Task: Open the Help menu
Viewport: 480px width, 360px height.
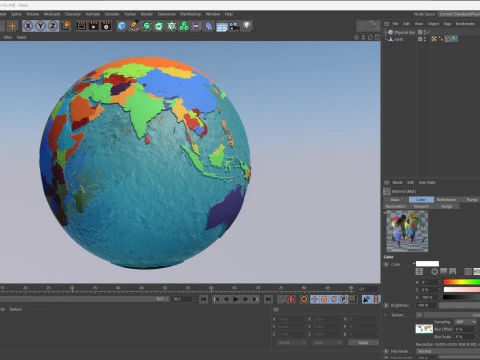Action: click(x=229, y=14)
